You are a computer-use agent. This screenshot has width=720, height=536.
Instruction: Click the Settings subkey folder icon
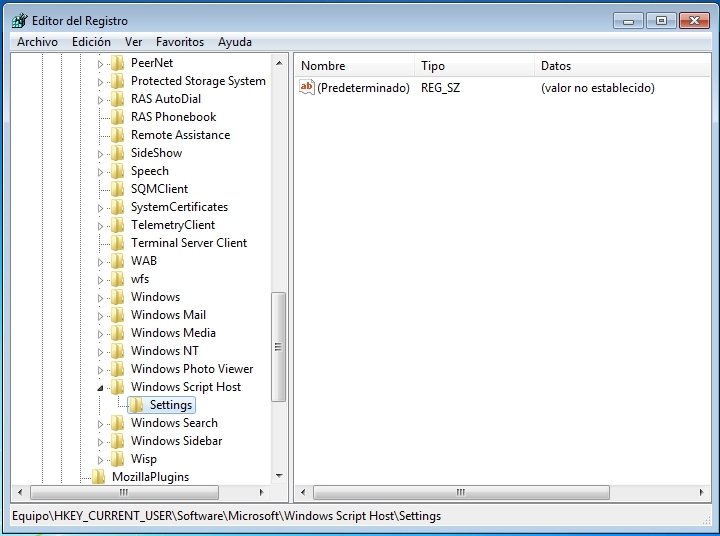pos(136,405)
